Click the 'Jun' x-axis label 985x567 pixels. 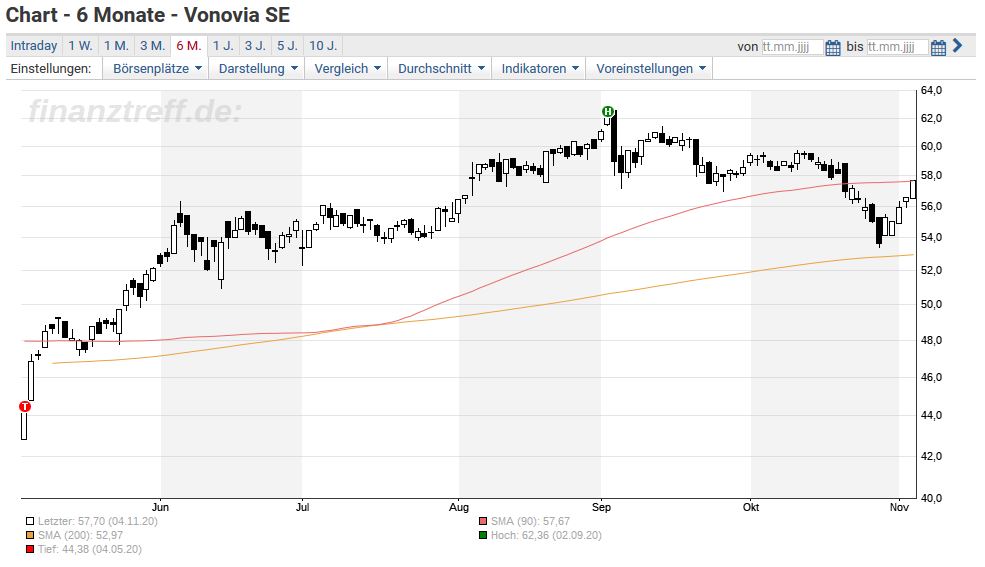point(160,507)
